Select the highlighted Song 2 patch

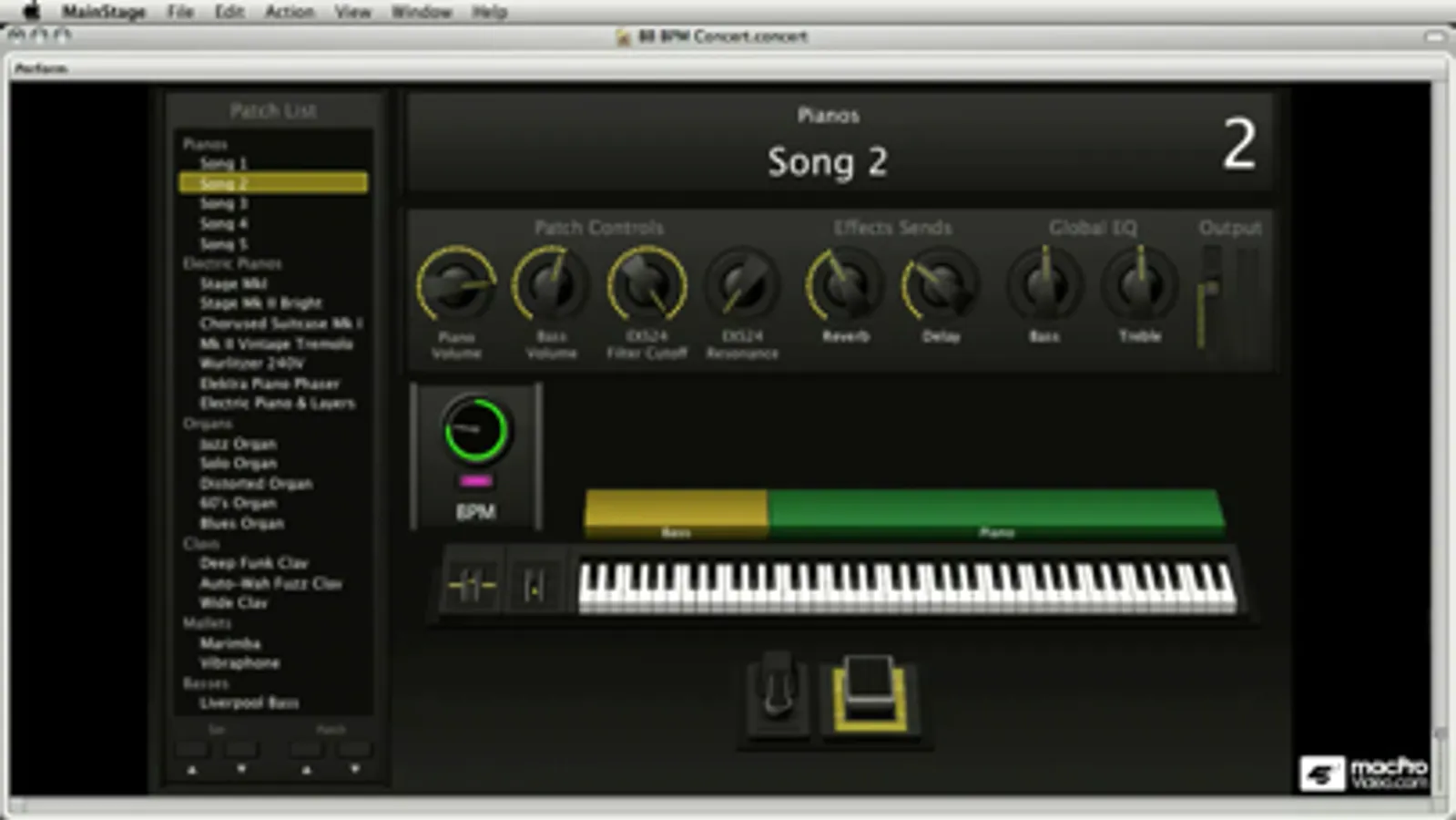pyautogui.click(x=273, y=183)
